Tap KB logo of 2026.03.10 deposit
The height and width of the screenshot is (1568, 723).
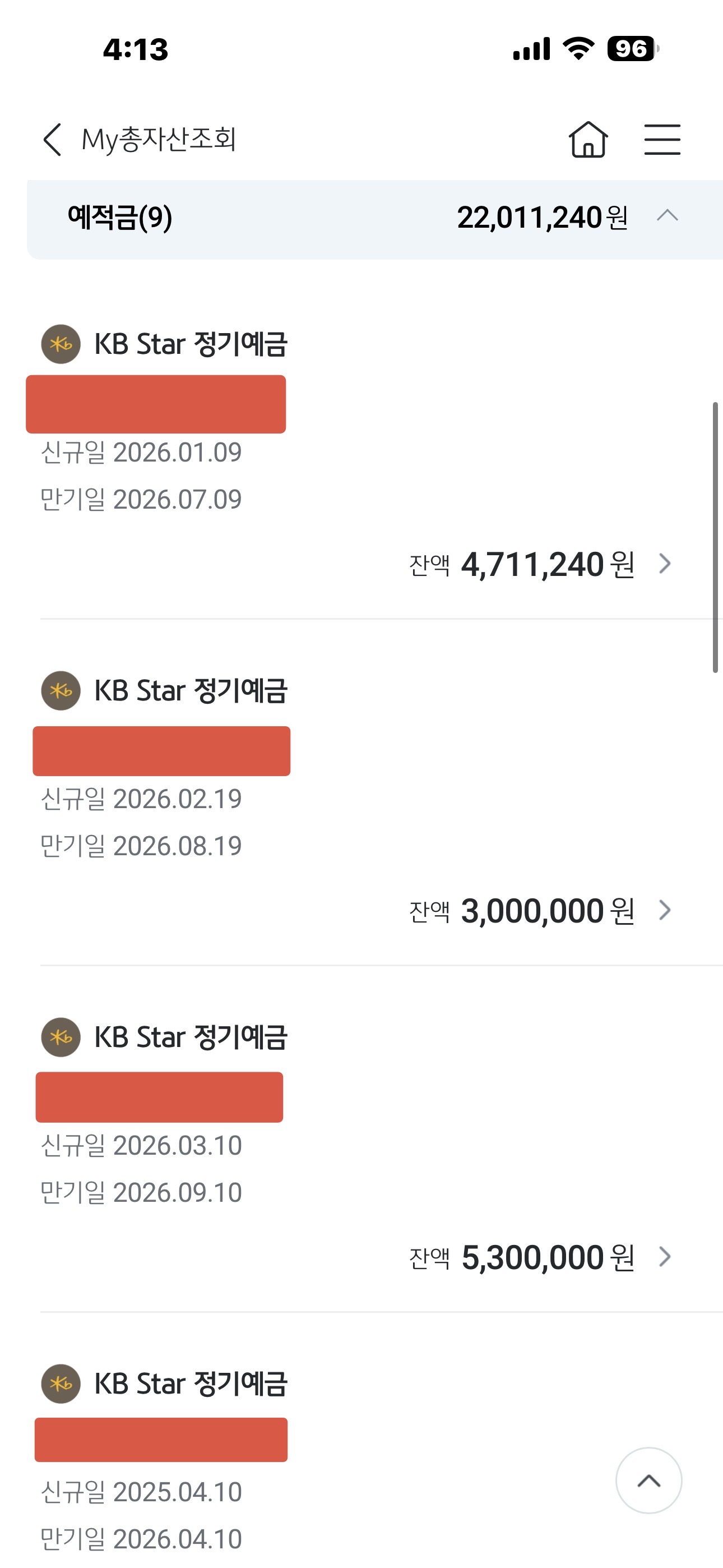click(x=61, y=1037)
